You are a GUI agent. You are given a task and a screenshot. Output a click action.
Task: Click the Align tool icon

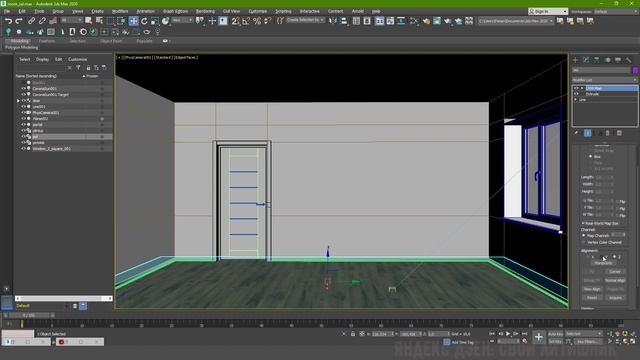click(344, 21)
